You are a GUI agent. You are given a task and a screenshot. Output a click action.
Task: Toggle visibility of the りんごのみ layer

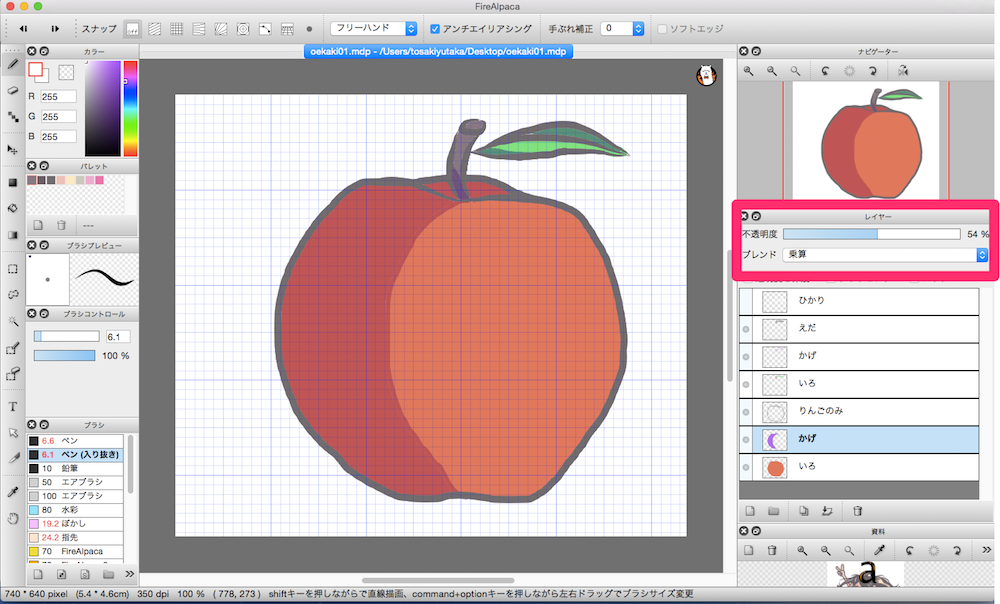coord(746,412)
